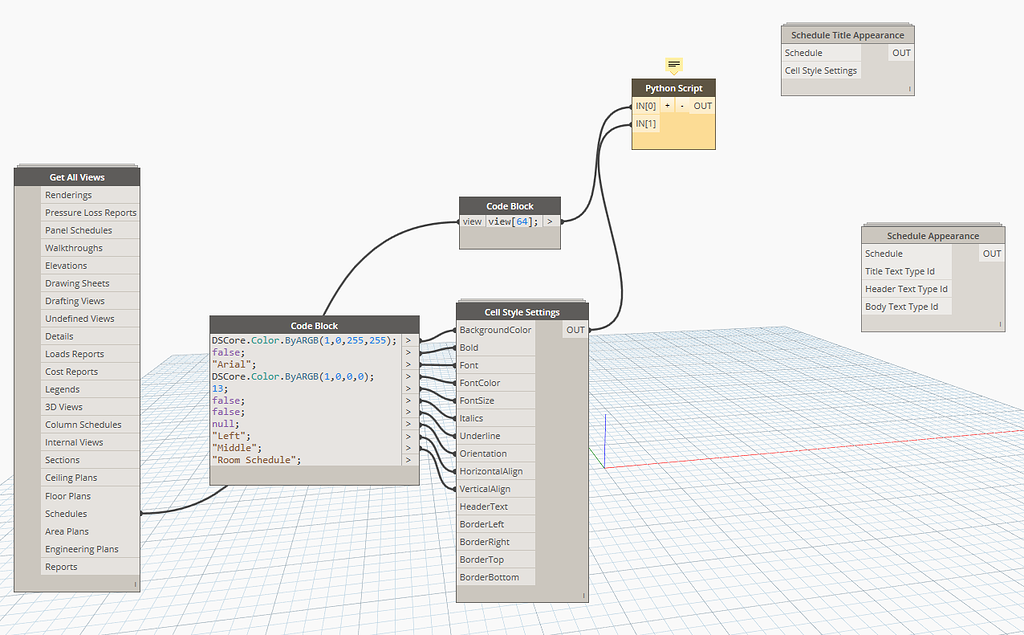Click the Schedule input on Schedule Appearance
Image resolution: width=1024 pixels, height=635 pixels.
(x=883, y=253)
